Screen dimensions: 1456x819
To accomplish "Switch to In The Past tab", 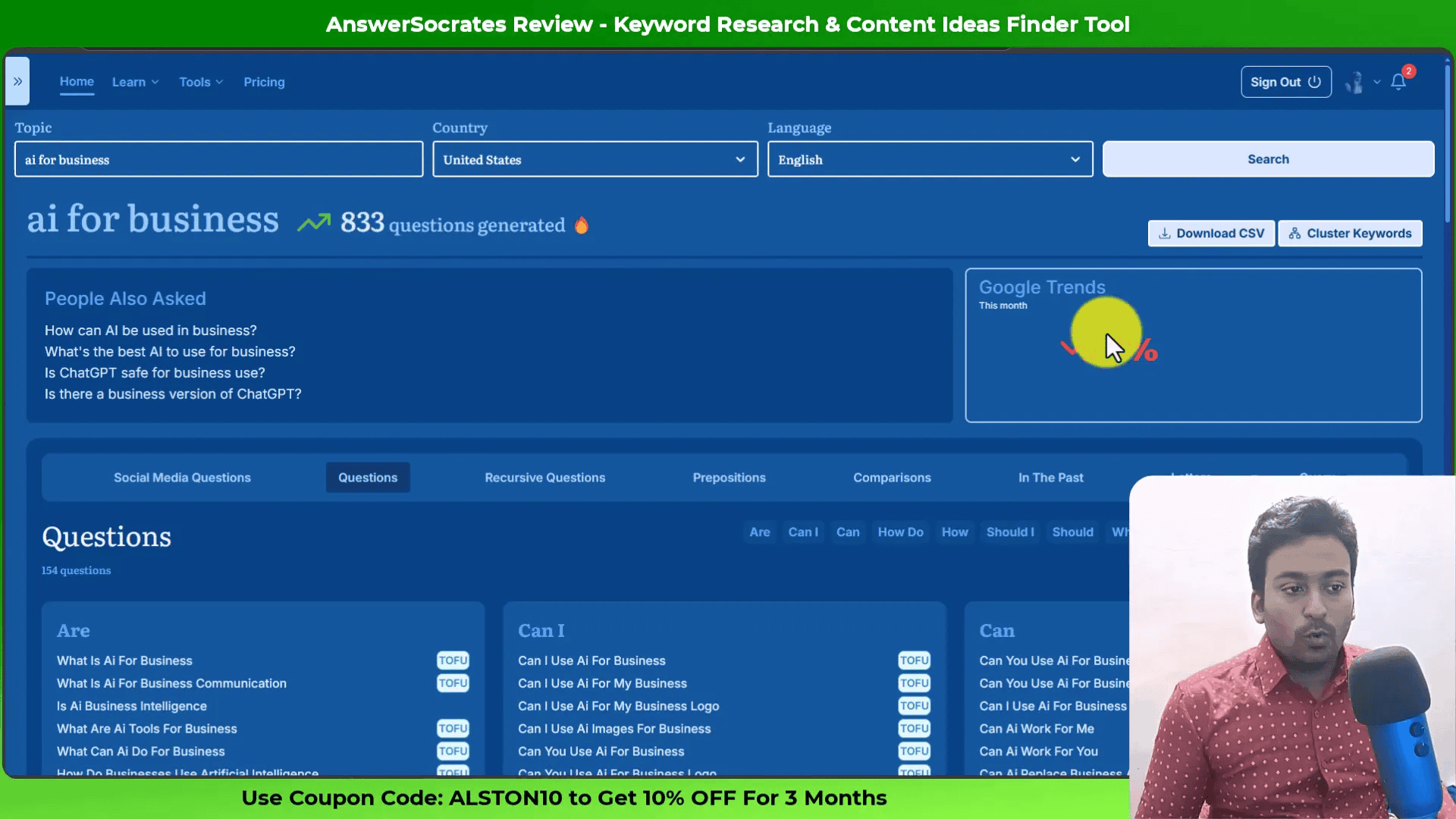I will pos(1050,478).
